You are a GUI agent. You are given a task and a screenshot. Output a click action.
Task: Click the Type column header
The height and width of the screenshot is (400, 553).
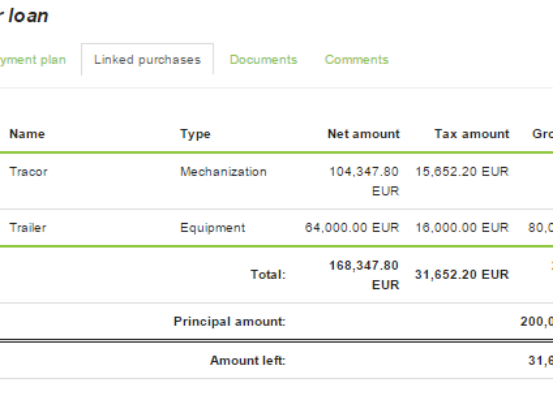coord(195,134)
